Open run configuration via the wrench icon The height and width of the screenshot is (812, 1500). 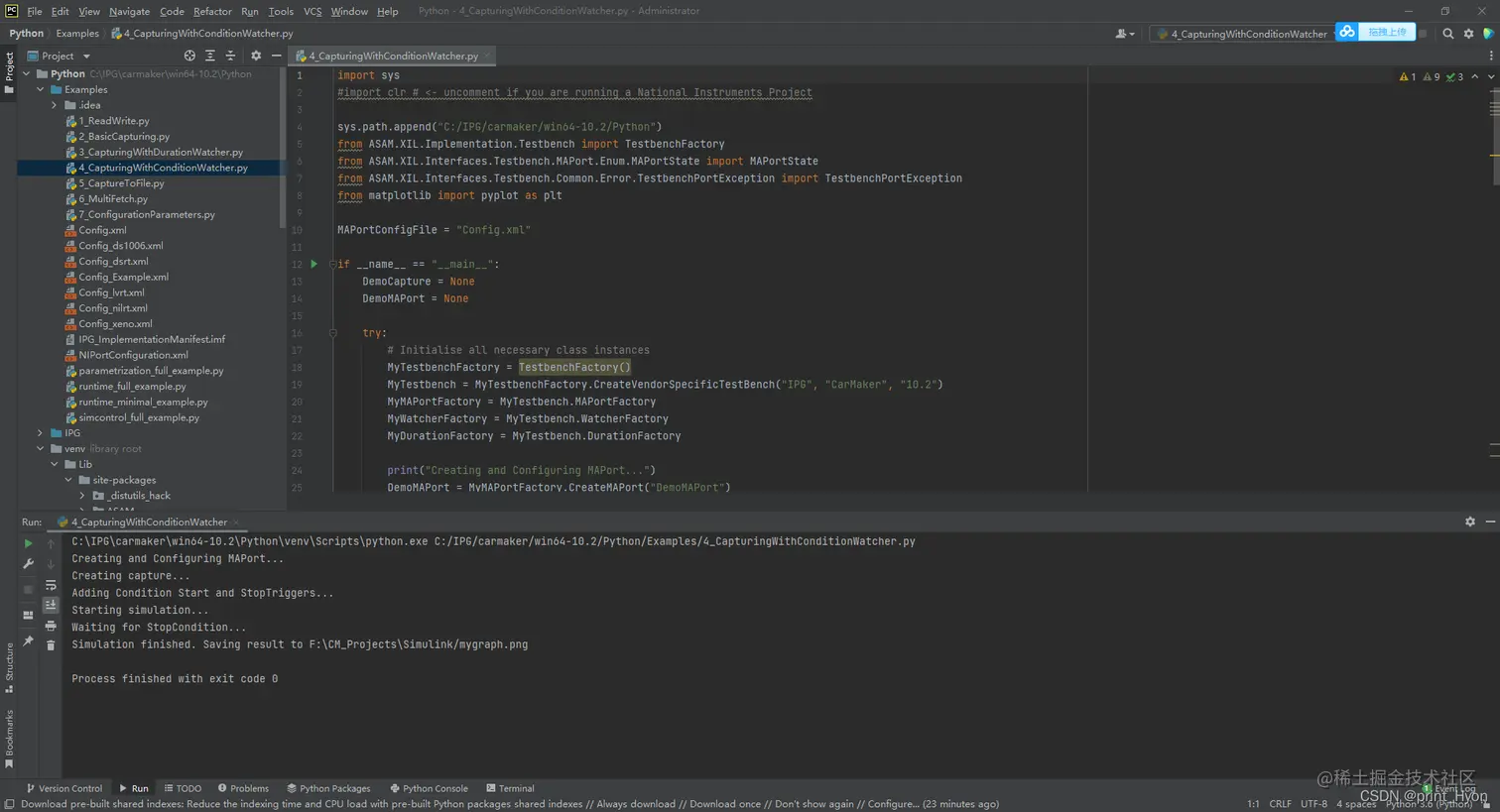[28, 564]
